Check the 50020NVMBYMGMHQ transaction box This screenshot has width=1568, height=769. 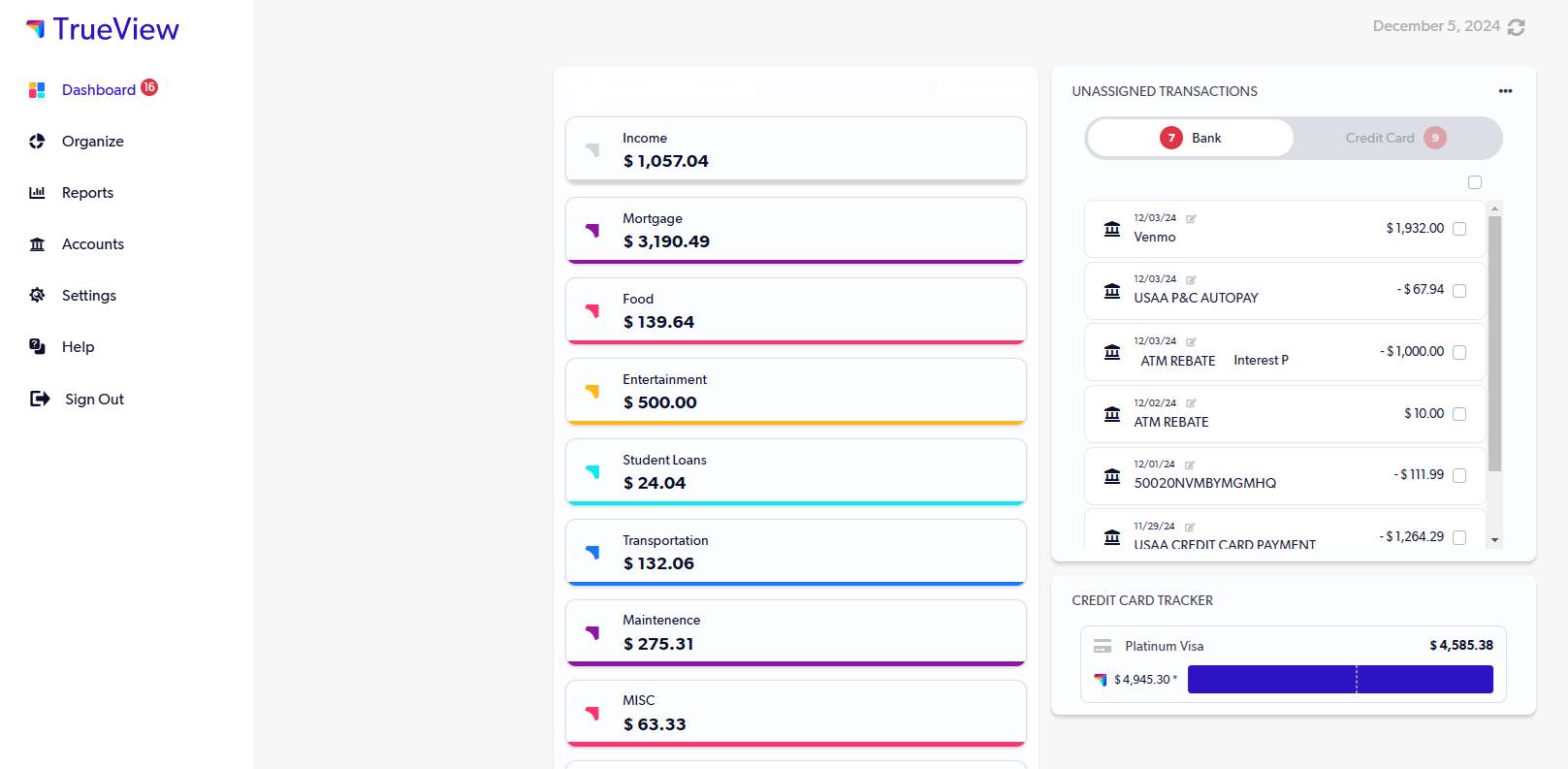point(1459,475)
